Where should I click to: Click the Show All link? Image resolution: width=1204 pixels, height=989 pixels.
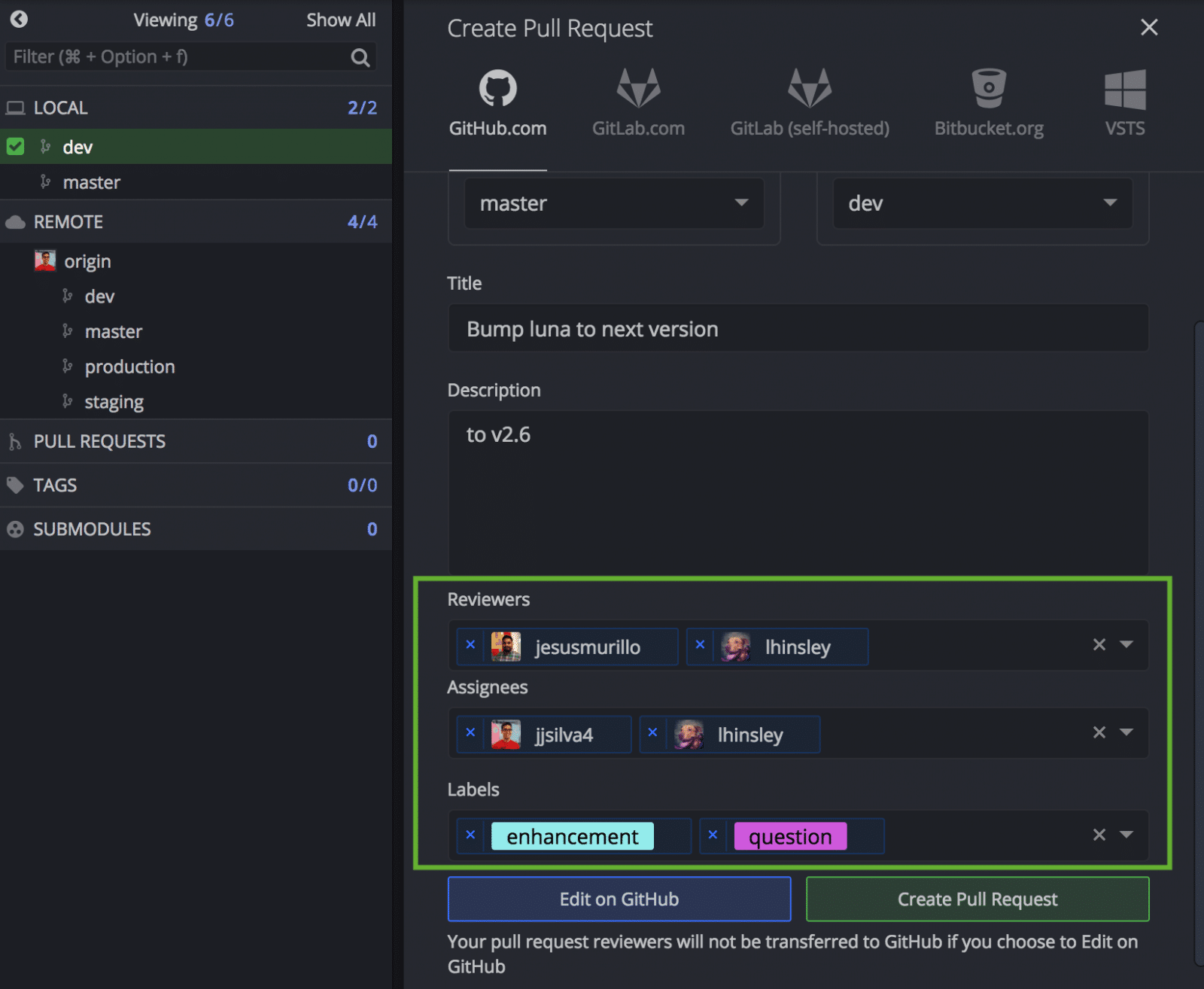pos(341,20)
